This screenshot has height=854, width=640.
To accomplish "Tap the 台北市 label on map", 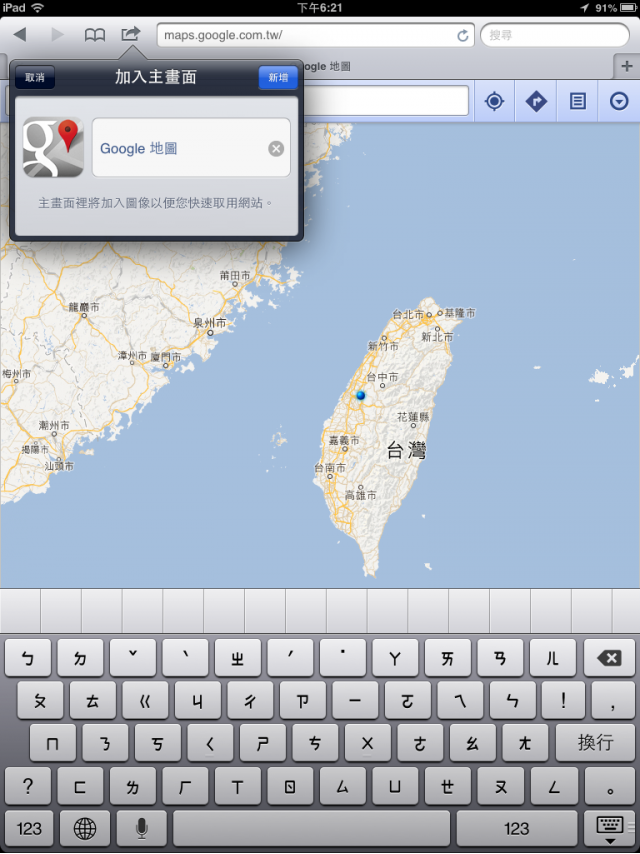I will 408,315.
